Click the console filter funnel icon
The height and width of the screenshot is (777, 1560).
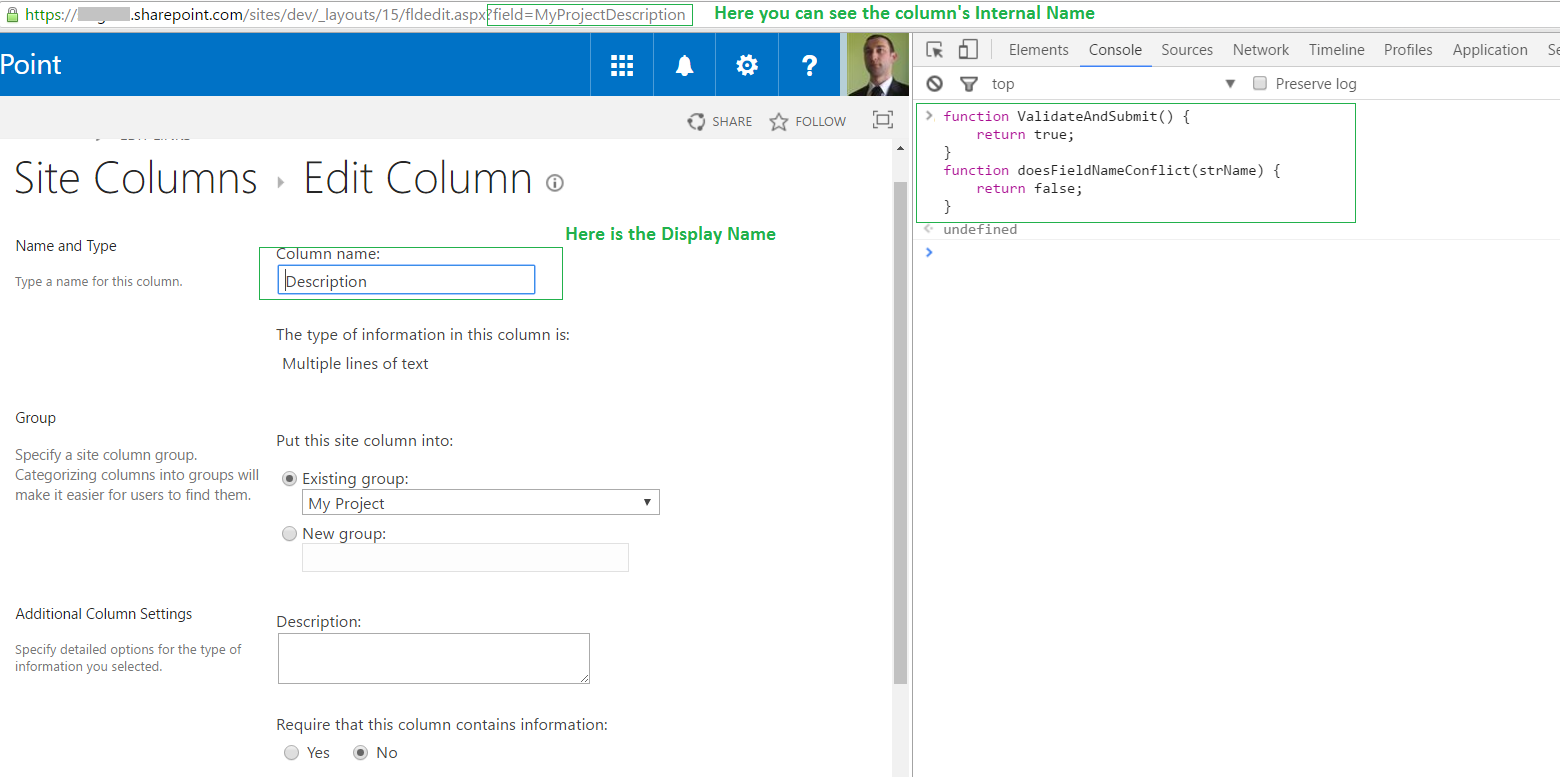tap(968, 84)
